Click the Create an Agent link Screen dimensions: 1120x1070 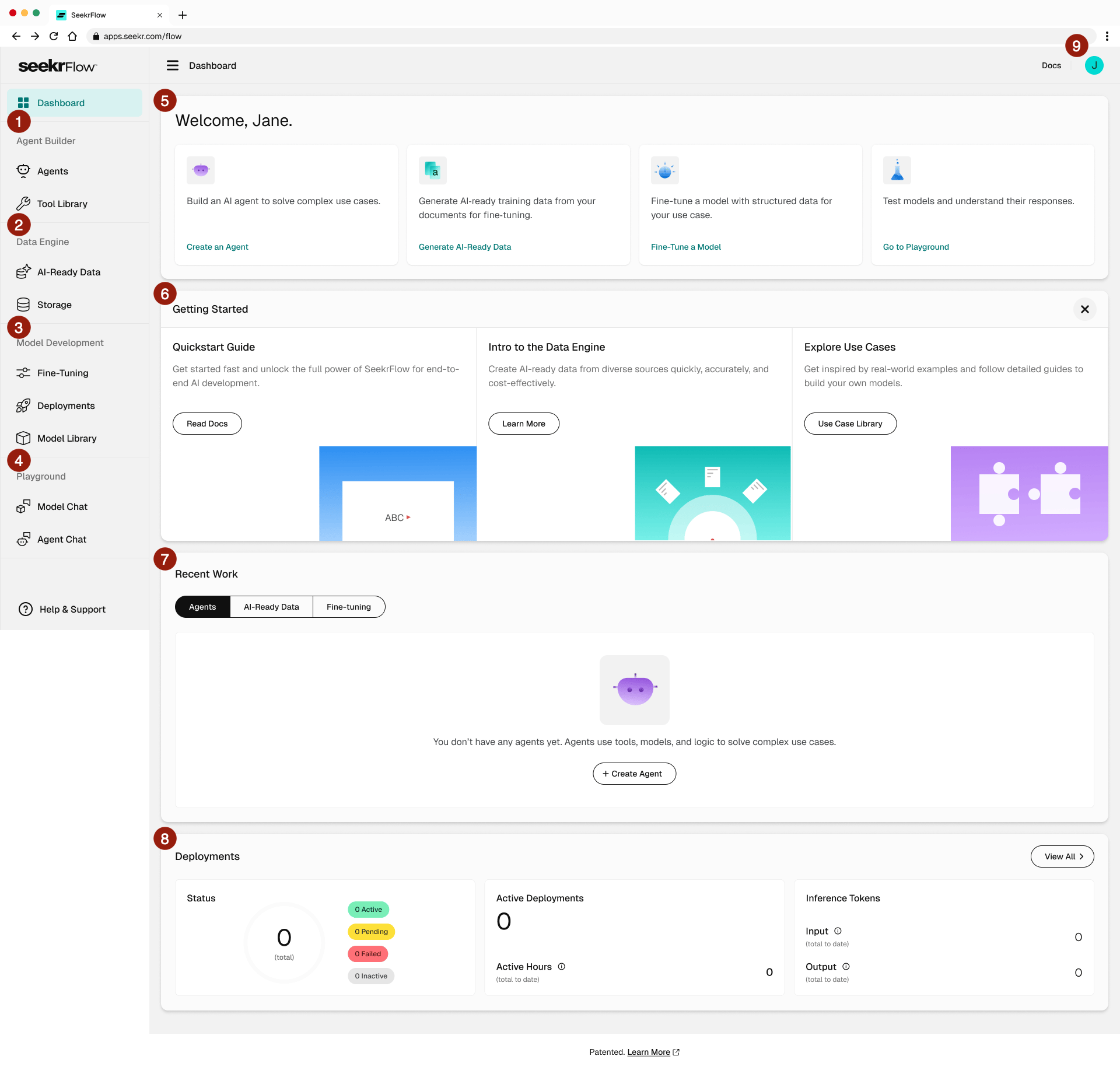(x=218, y=247)
